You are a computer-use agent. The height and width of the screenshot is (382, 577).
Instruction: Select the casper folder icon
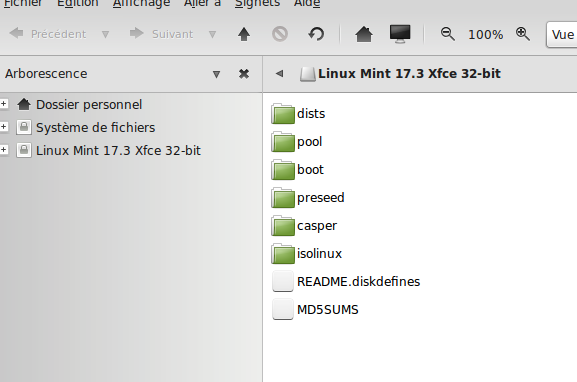coord(283,225)
